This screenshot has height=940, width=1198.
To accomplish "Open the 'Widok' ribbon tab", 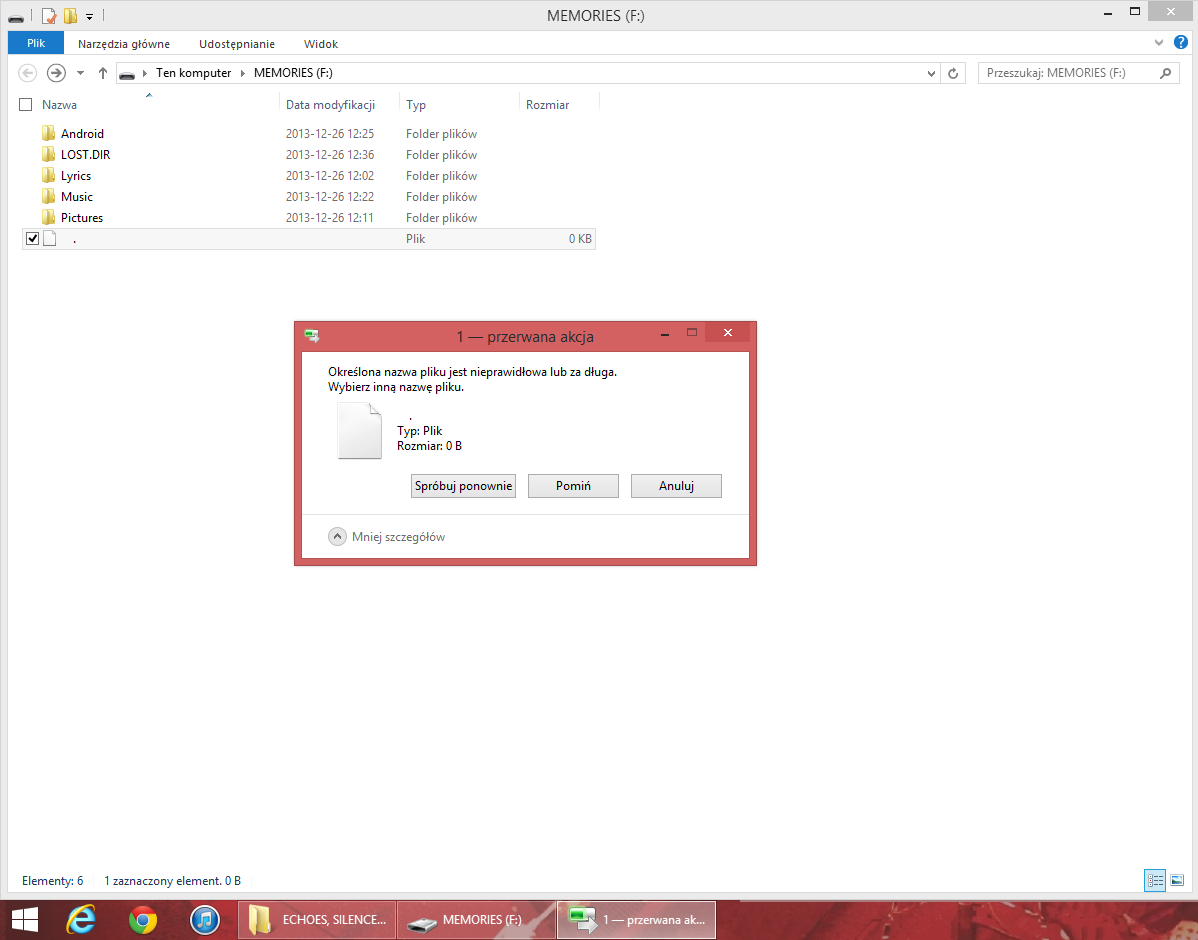I will point(321,44).
